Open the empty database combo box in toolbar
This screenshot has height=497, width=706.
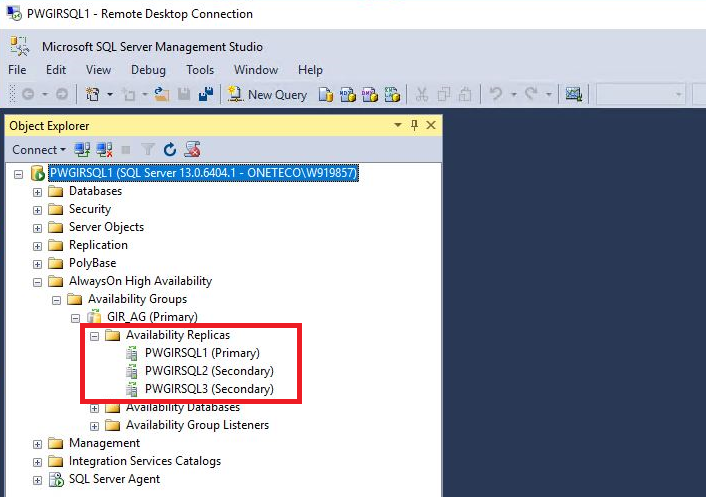click(x=640, y=95)
